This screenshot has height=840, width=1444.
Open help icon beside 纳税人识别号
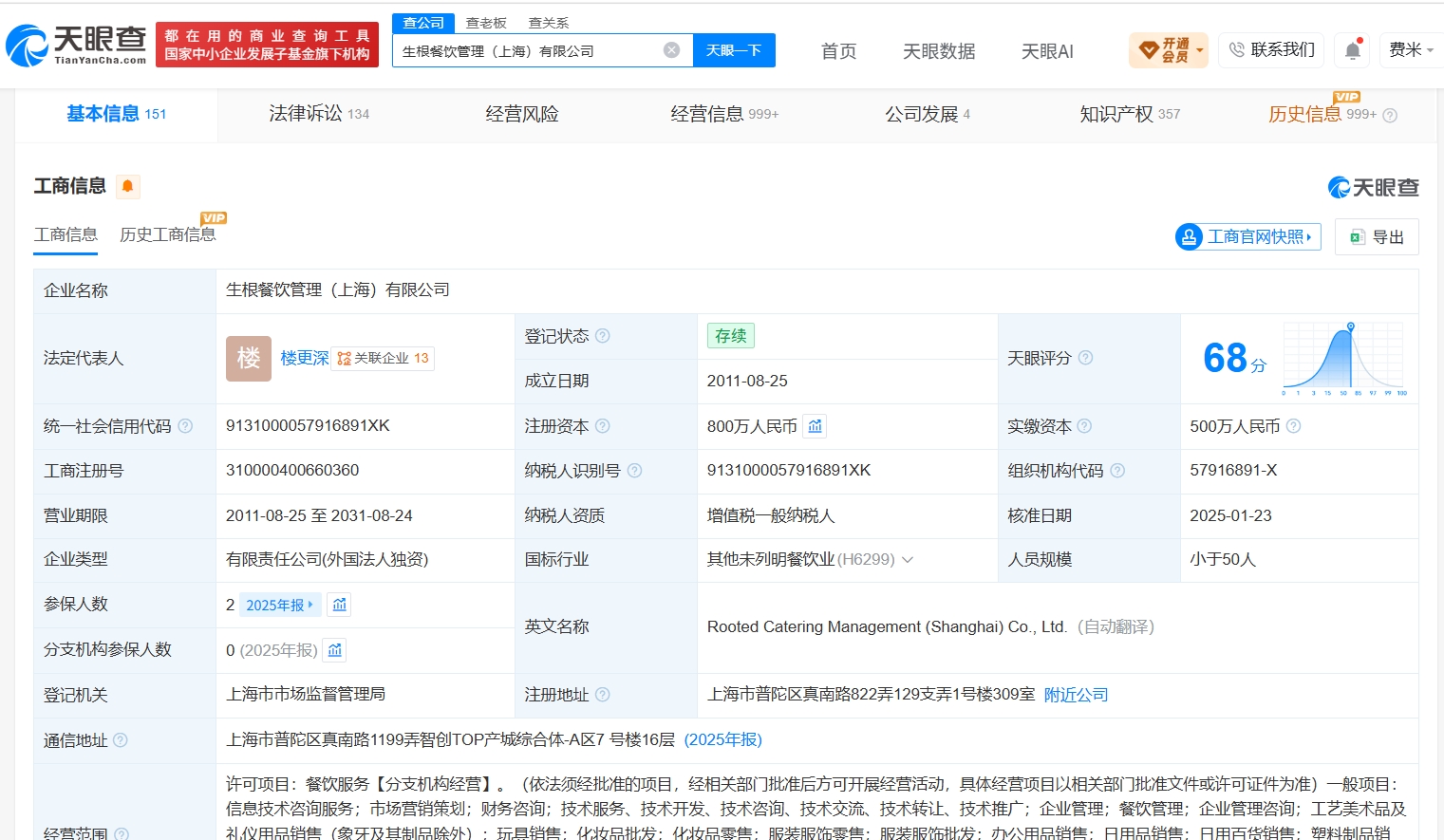click(634, 471)
